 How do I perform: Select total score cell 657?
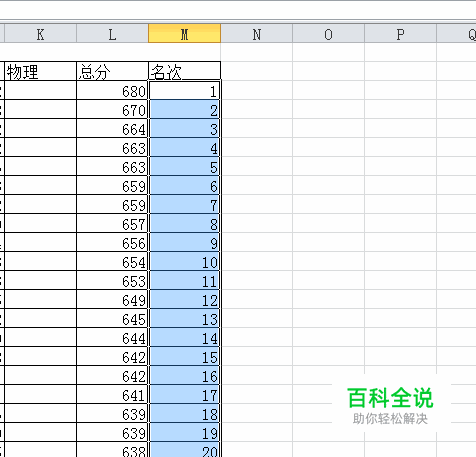point(112,223)
